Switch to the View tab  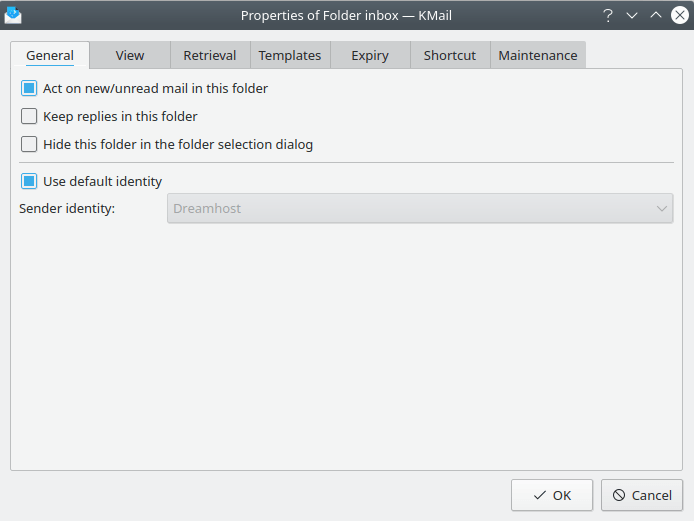(x=130, y=55)
